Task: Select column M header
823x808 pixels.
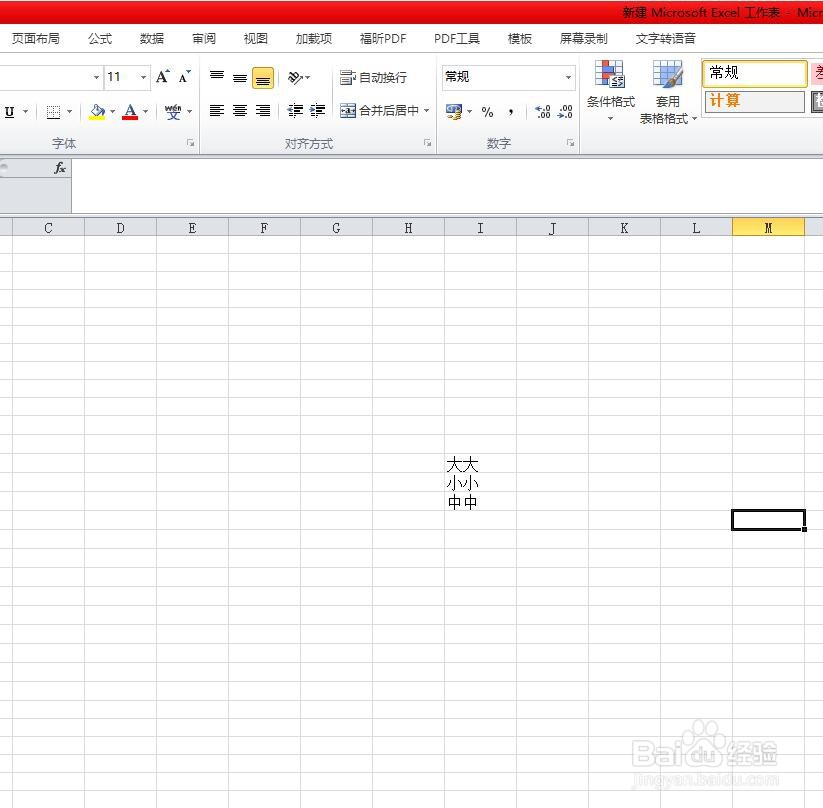Action: click(768, 228)
